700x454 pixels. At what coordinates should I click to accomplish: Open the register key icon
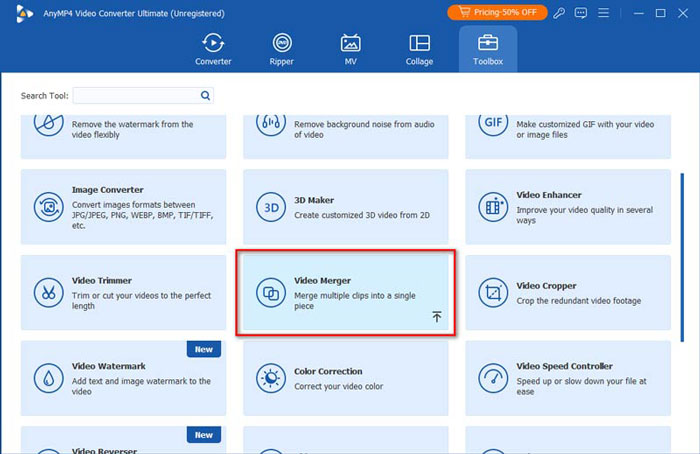click(559, 13)
